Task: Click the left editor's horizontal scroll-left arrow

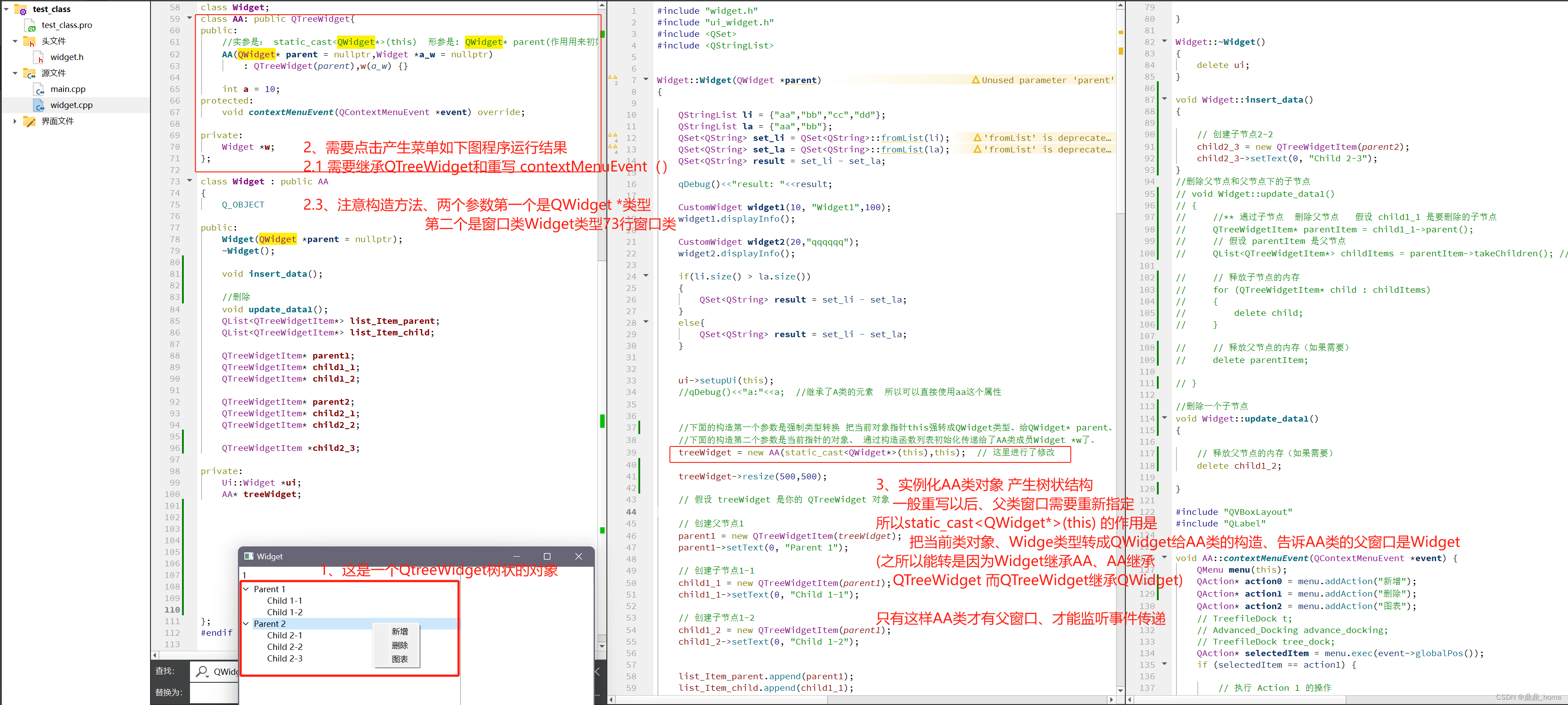Action: coord(155,655)
